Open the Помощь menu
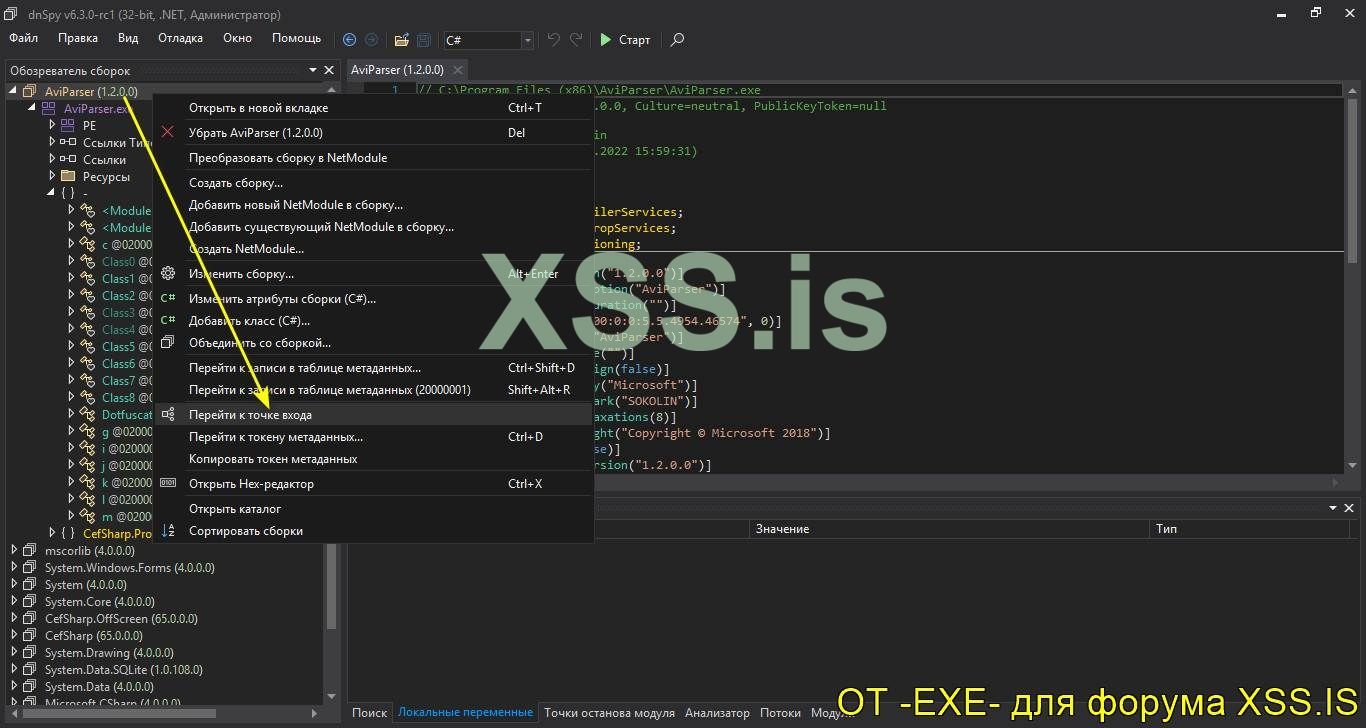 (x=297, y=39)
